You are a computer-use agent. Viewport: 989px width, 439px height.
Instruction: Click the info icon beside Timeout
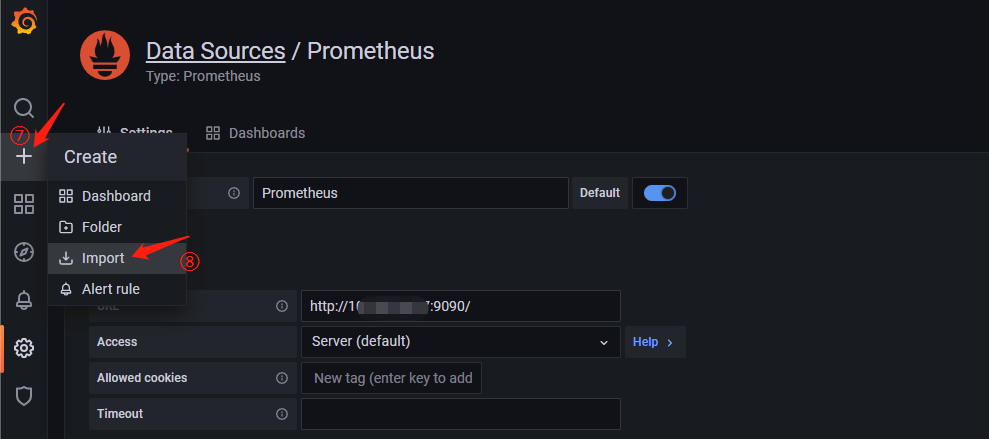[x=282, y=414]
